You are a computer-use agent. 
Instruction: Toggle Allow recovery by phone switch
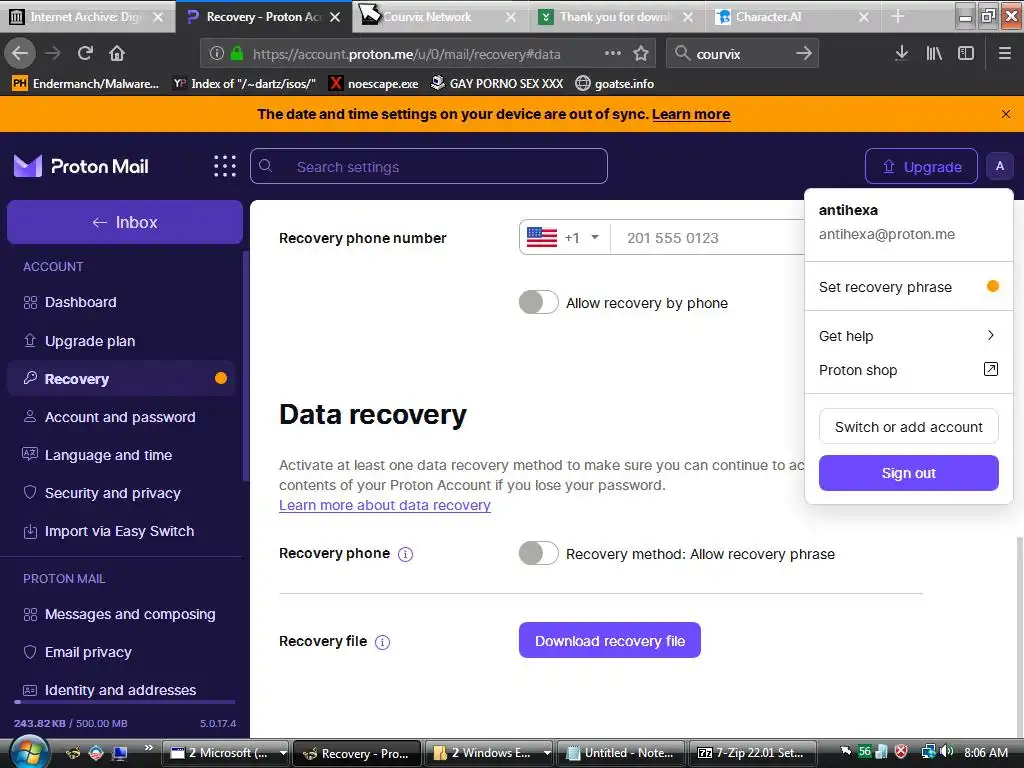(x=538, y=302)
